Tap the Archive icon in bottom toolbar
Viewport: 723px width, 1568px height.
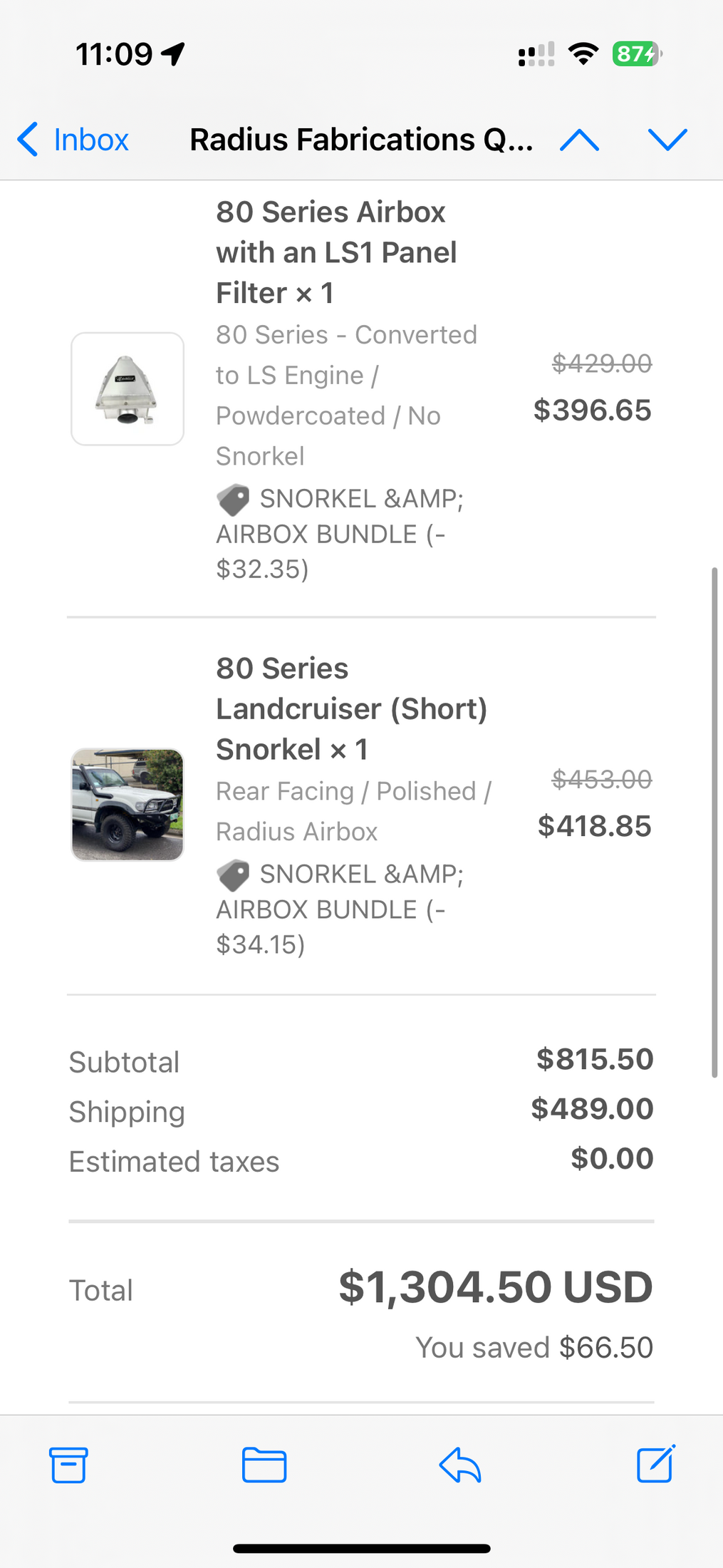tap(68, 1465)
